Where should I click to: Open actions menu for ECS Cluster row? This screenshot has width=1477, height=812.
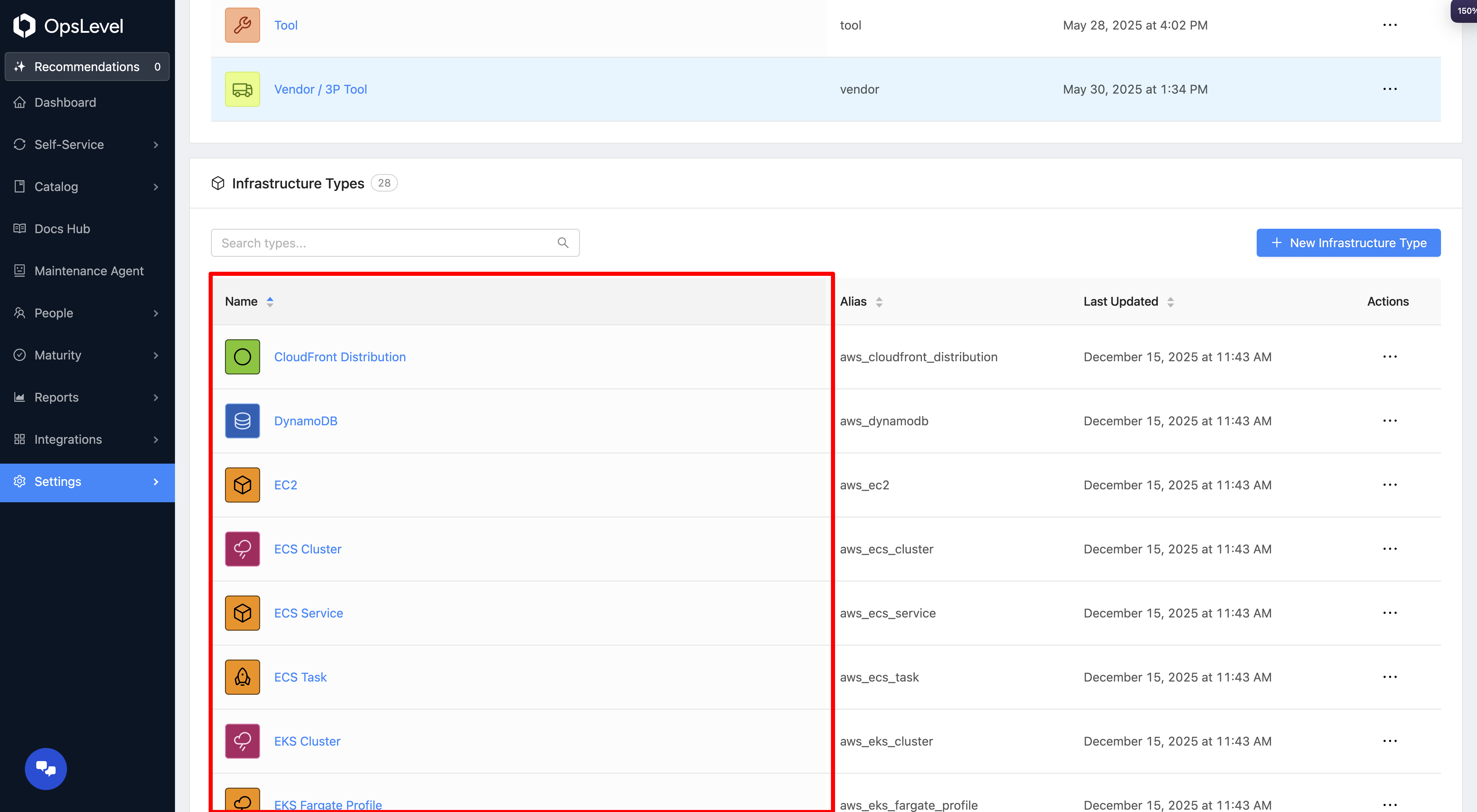pos(1389,548)
